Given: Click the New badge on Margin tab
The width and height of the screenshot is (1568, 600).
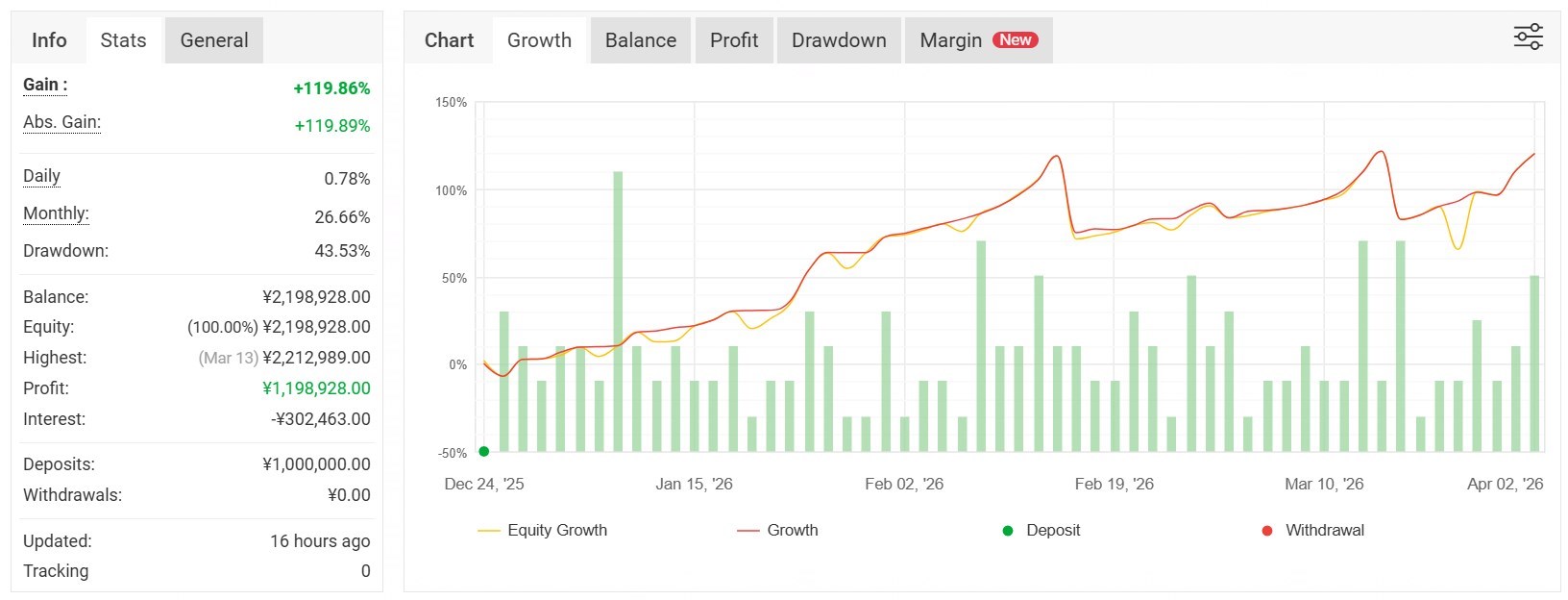Looking at the screenshot, I should pyautogui.click(x=1015, y=39).
